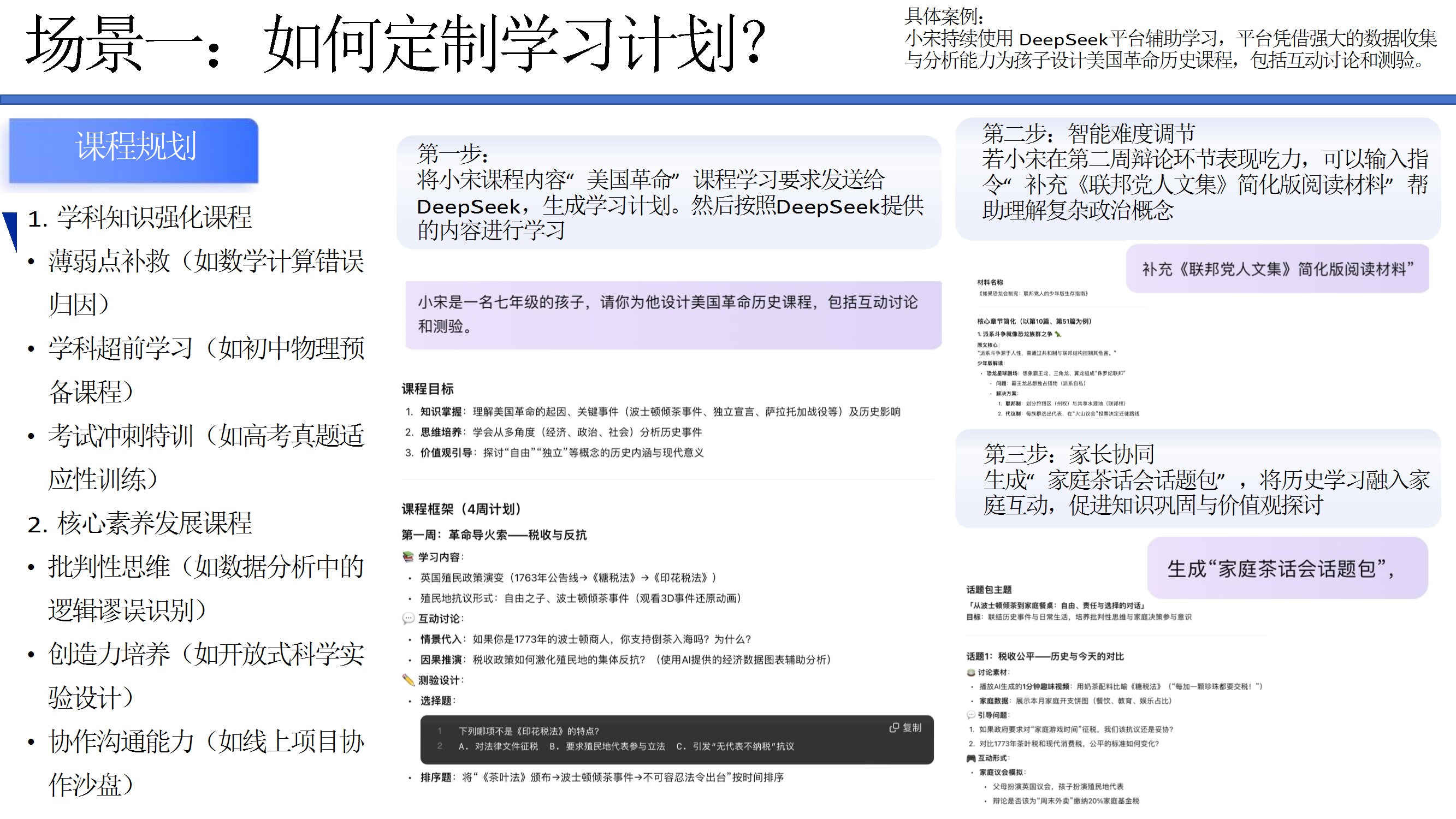The height and width of the screenshot is (819, 1456).
Task: Click the books emoji beside 学习内容
Action: pyautogui.click(x=408, y=557)
